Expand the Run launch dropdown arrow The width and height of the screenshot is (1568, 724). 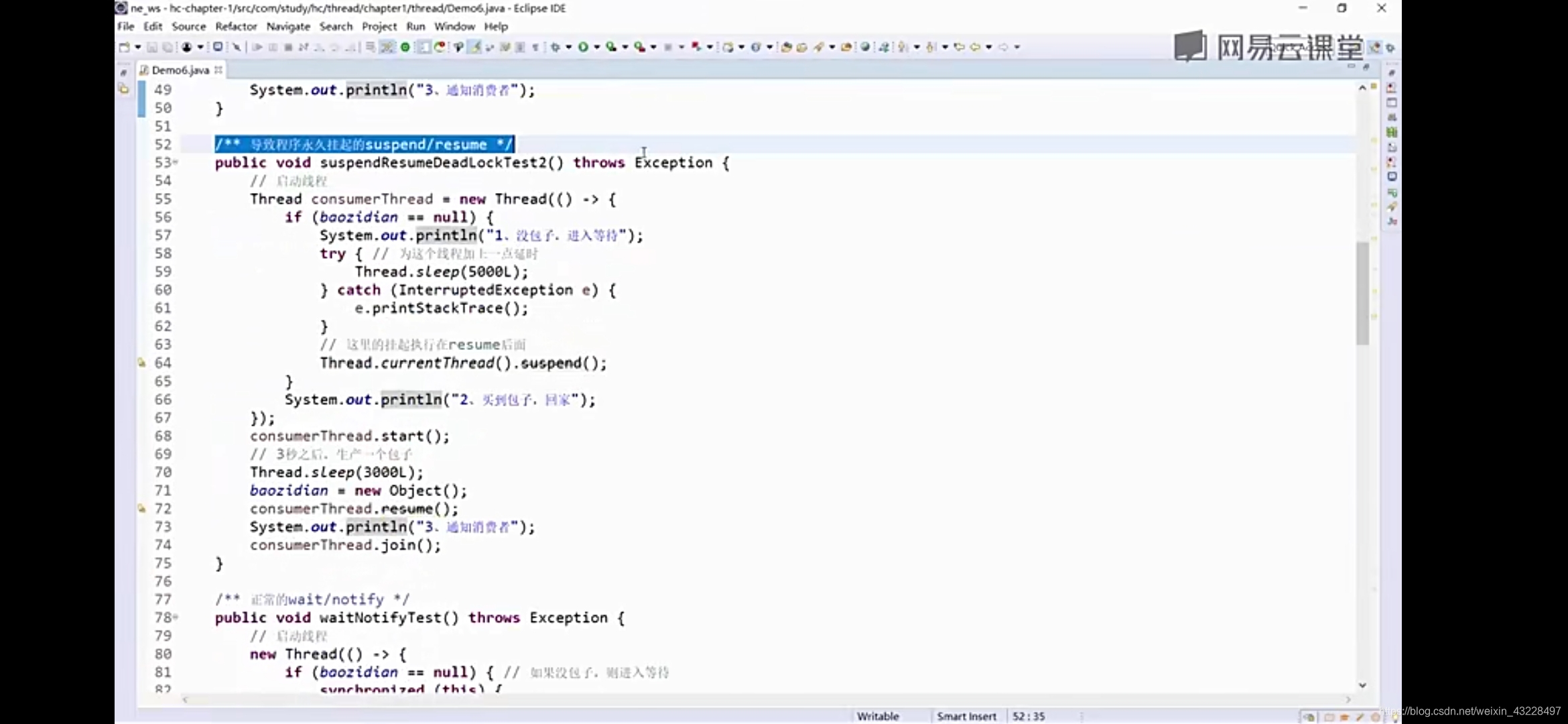pyautogui.click(x=596, y=47)
